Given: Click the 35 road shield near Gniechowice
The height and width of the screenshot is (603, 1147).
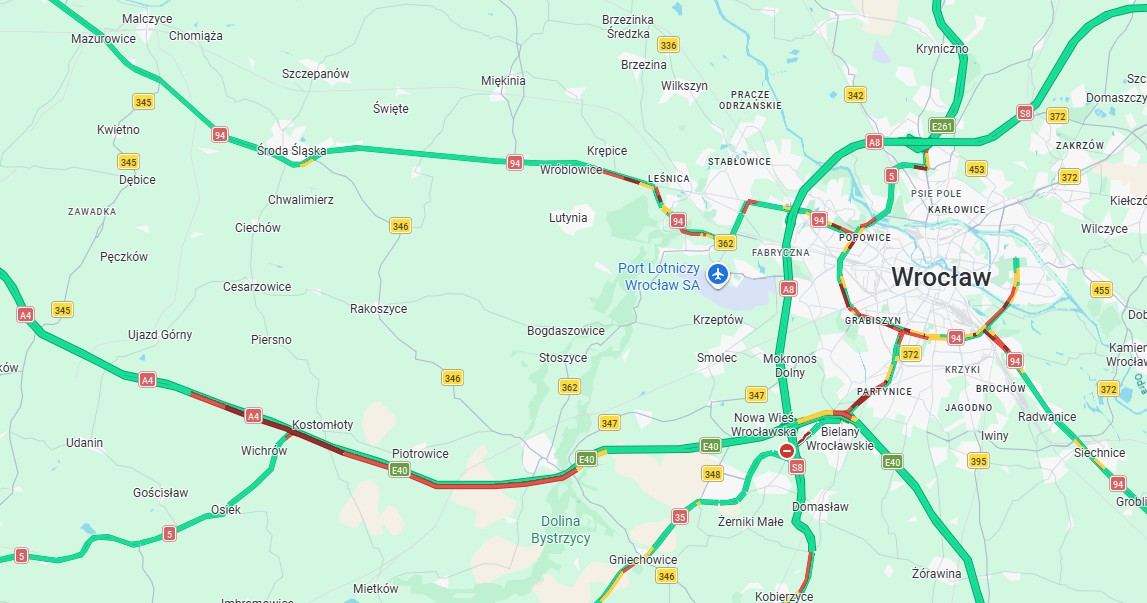Looking at the screenshot, I should (680, 517).
